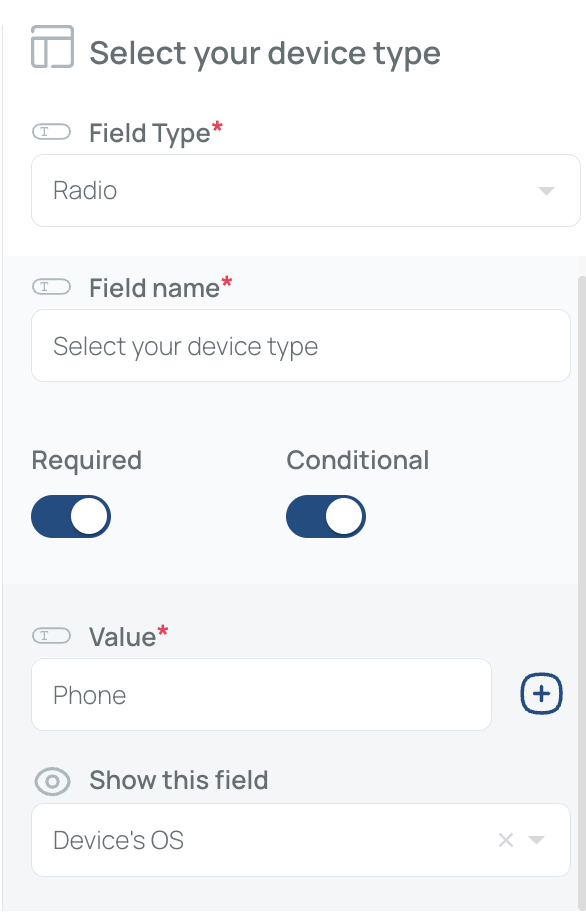
Task: Click the eye icon beside Show this field
Action: click(x=52, y=781)
